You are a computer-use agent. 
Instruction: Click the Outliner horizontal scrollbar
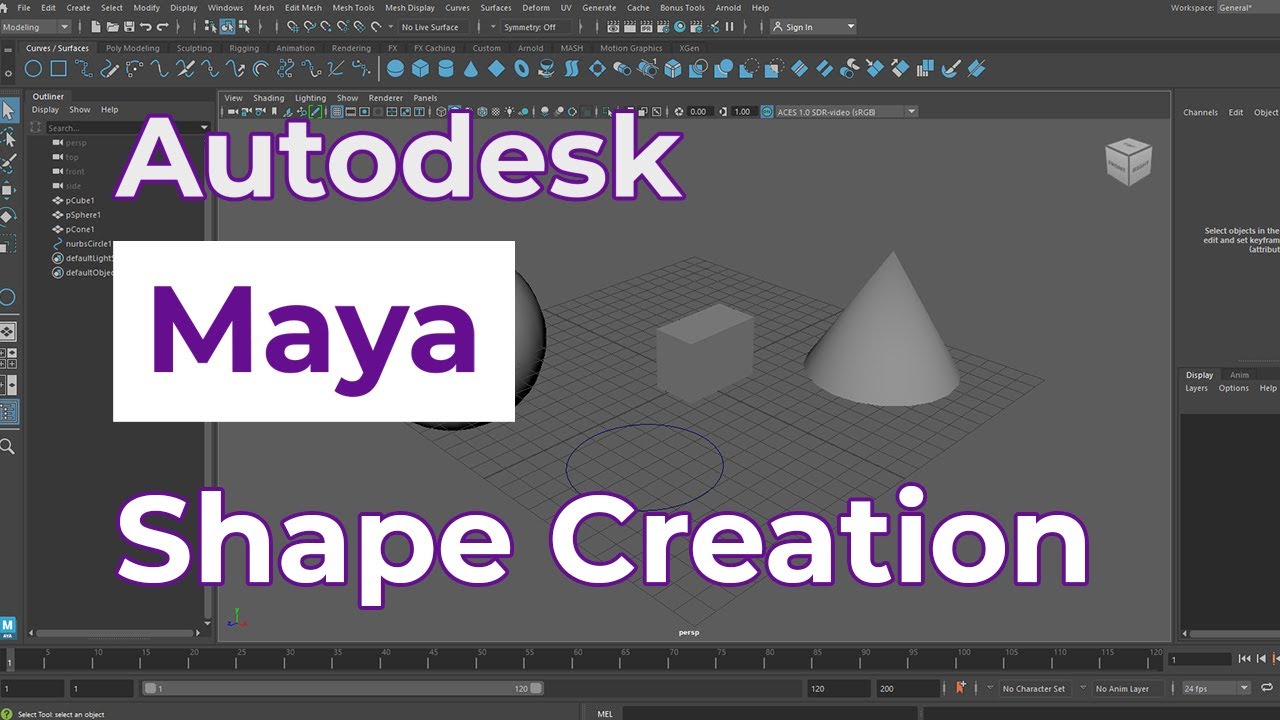tap(113, 633)
